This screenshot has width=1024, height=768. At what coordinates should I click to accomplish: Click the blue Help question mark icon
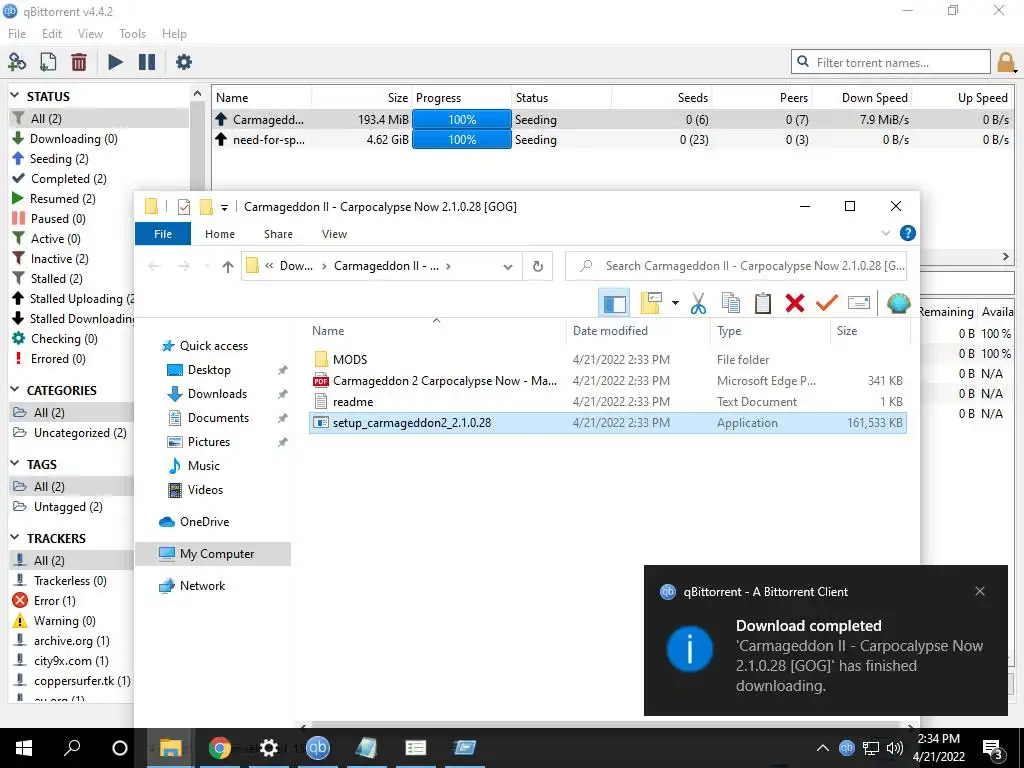[907, 233]
